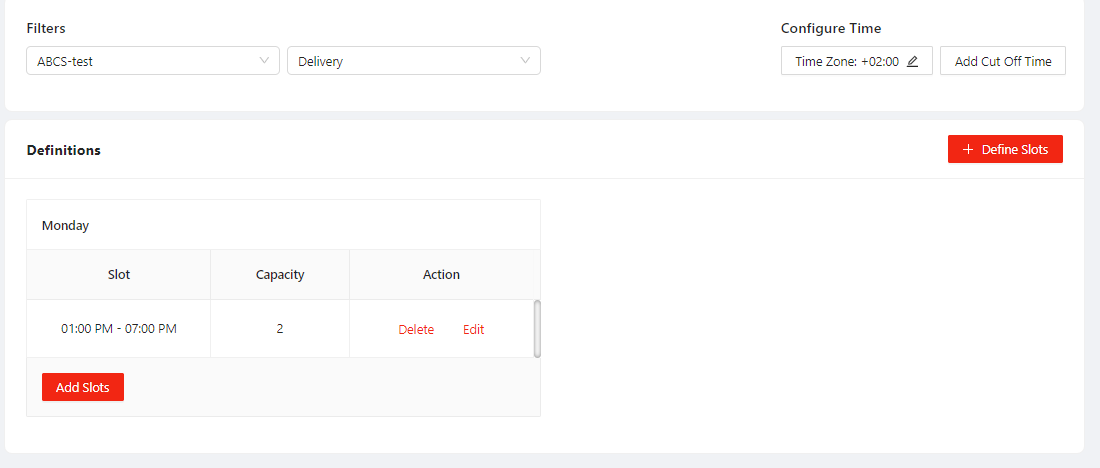The height and width of the screenshot is (468, 1100).
Task: Click the Action column header
Action: [441, 274]
